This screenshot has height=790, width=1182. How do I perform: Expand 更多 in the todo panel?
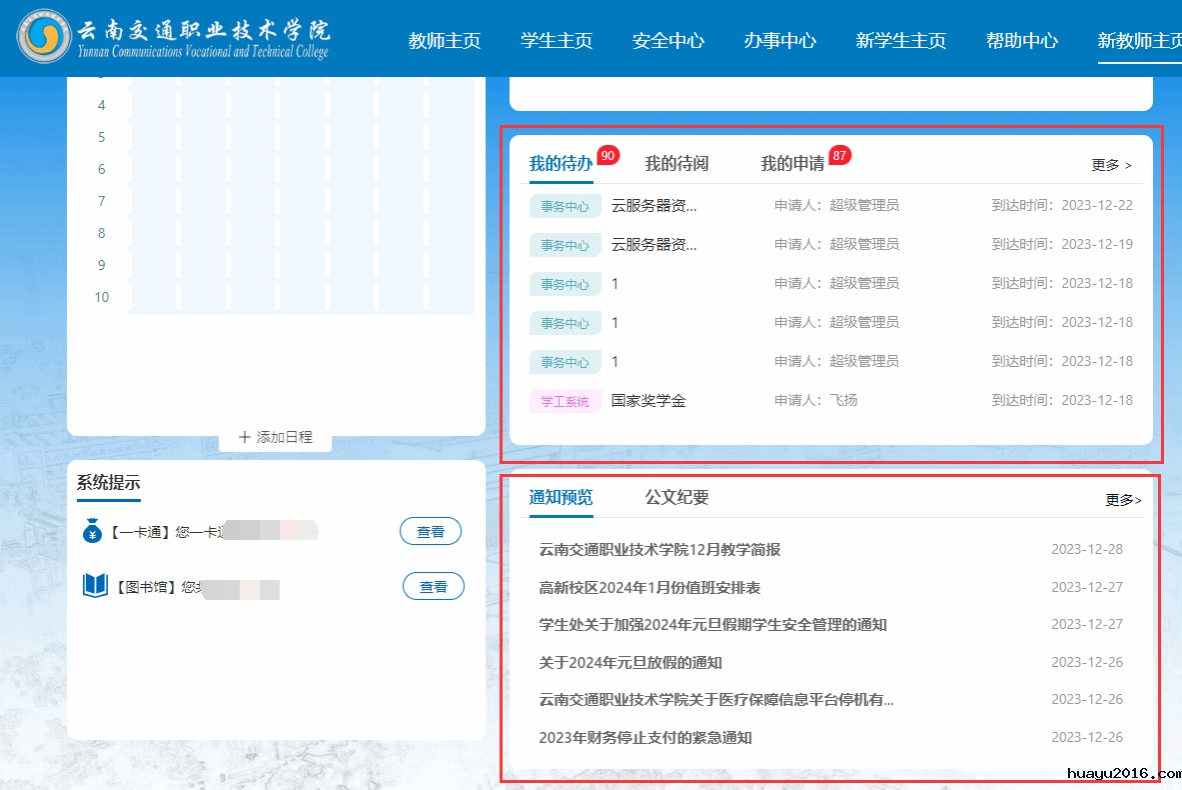point(1111,165)
